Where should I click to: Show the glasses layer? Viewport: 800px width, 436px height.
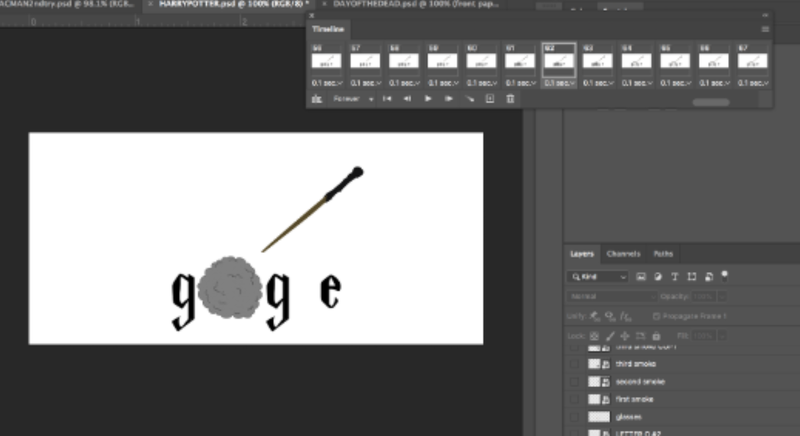point(574,417)
